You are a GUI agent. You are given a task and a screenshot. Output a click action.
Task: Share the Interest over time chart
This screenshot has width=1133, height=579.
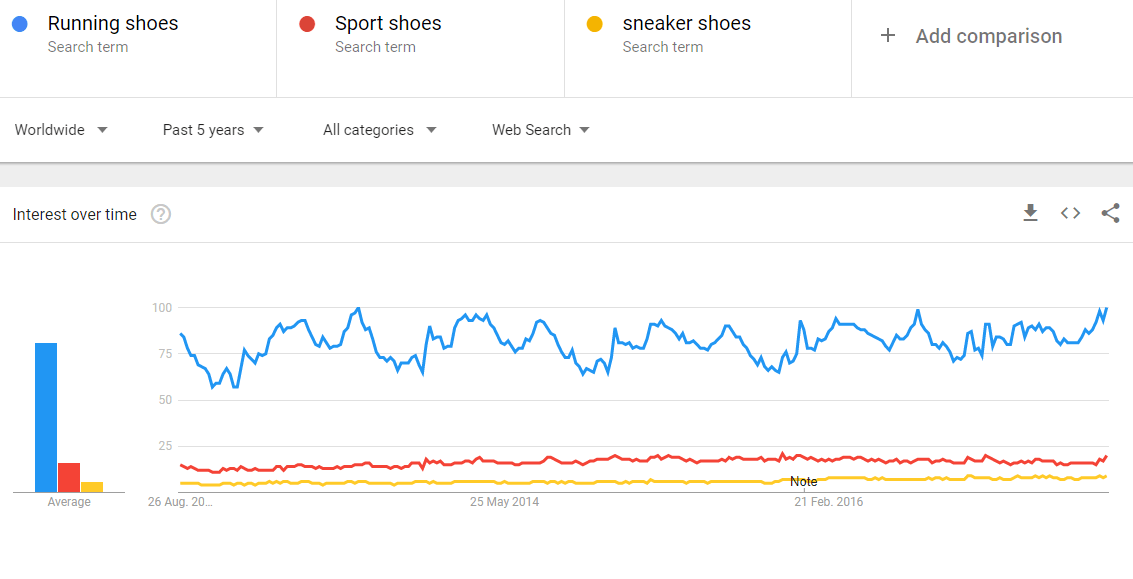point(1111,213)
